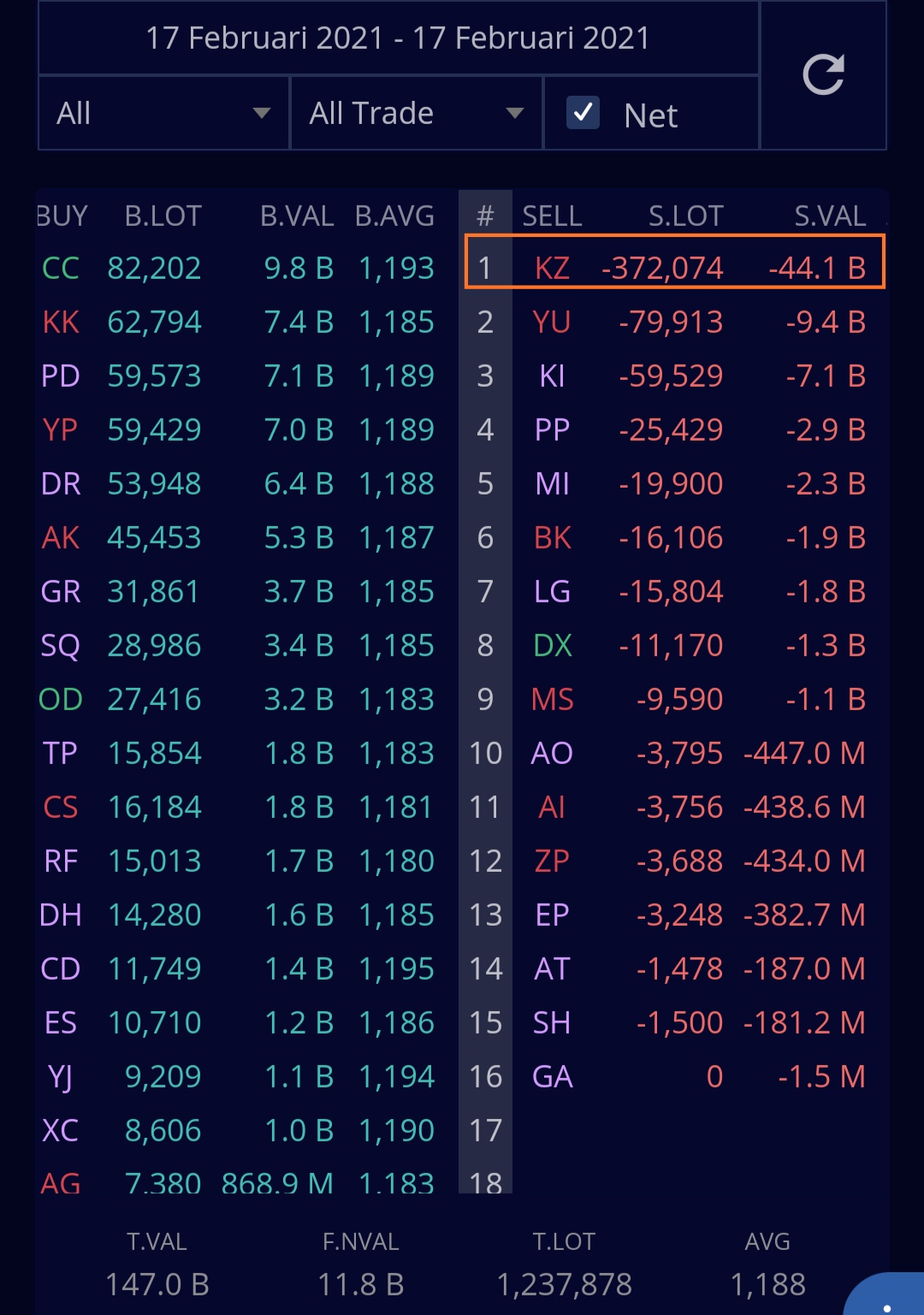Open the 17 Februari 2021 date range
The height and width of the screenshot is (1315, 924).
coord(398,39)
